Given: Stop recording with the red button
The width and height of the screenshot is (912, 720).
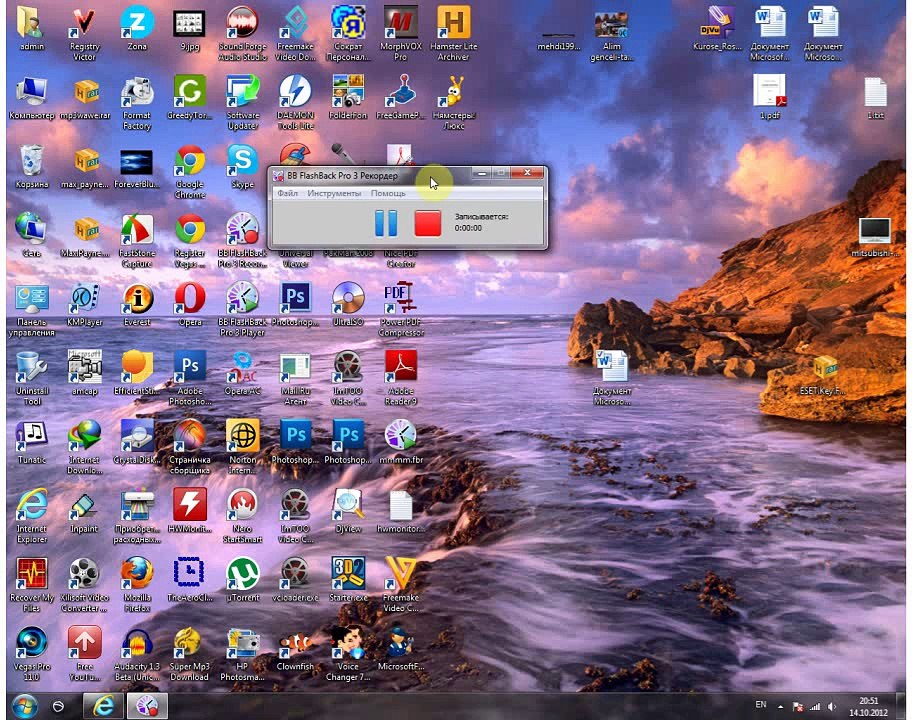Looking at the screenshot, I should (428, 223).
